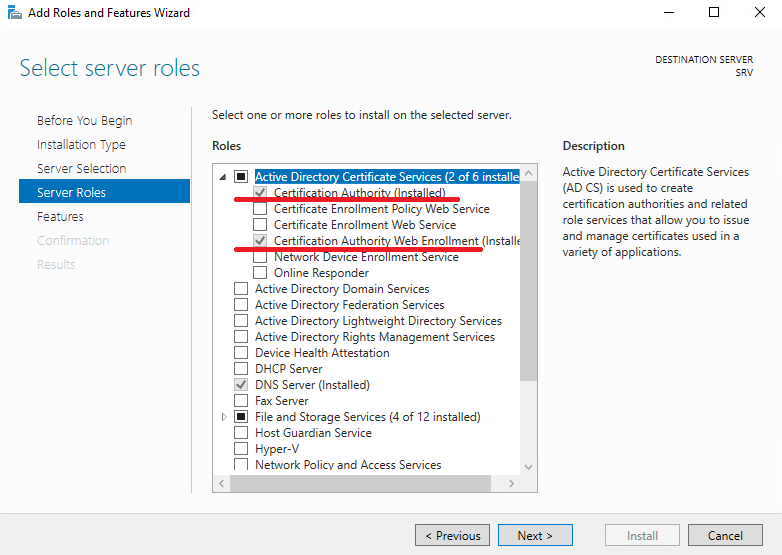Enable the DHCP Server role checkbox
The image size is (782, 555).
(x=241, y=369)
